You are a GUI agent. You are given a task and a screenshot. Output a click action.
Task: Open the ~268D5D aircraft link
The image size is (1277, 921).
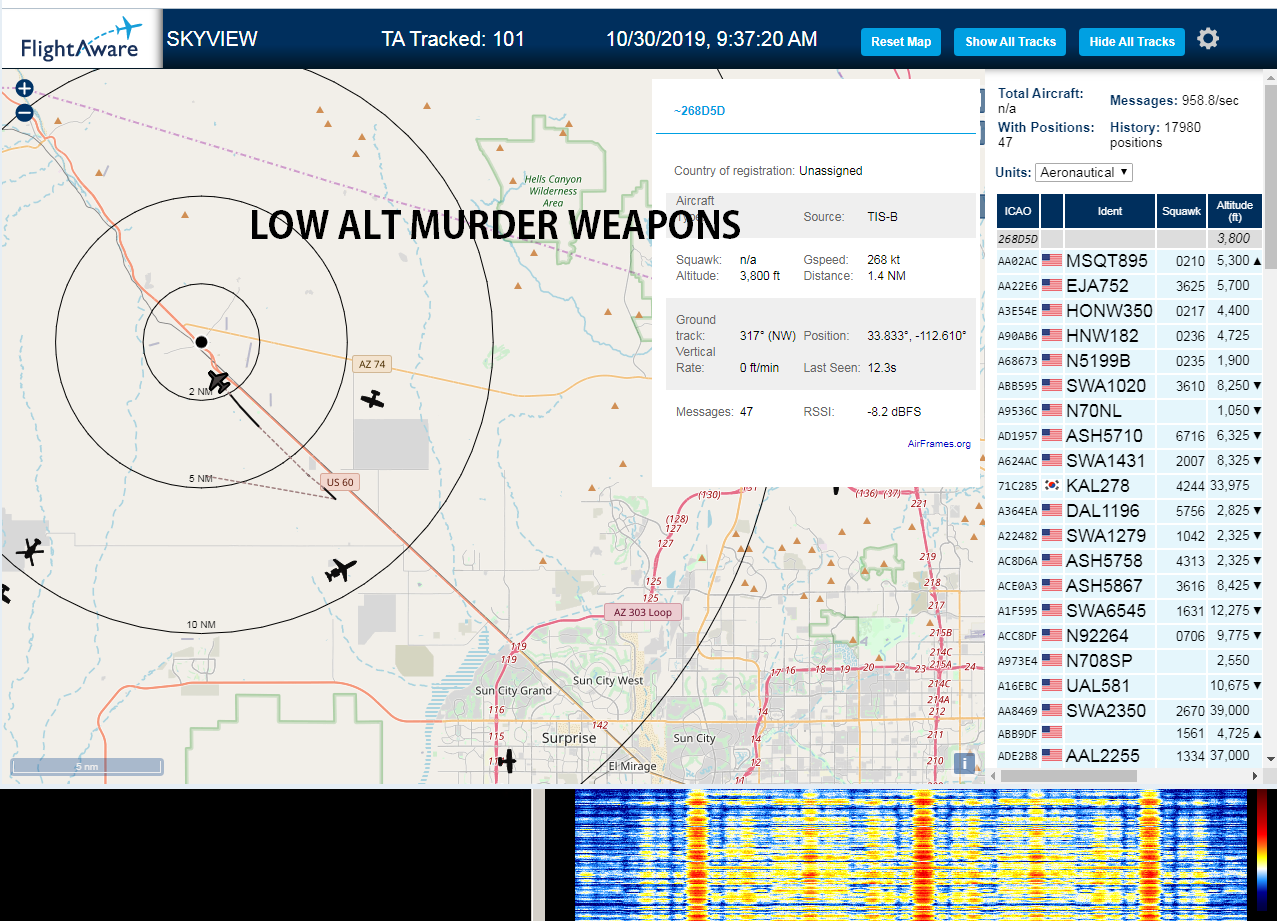699,111
